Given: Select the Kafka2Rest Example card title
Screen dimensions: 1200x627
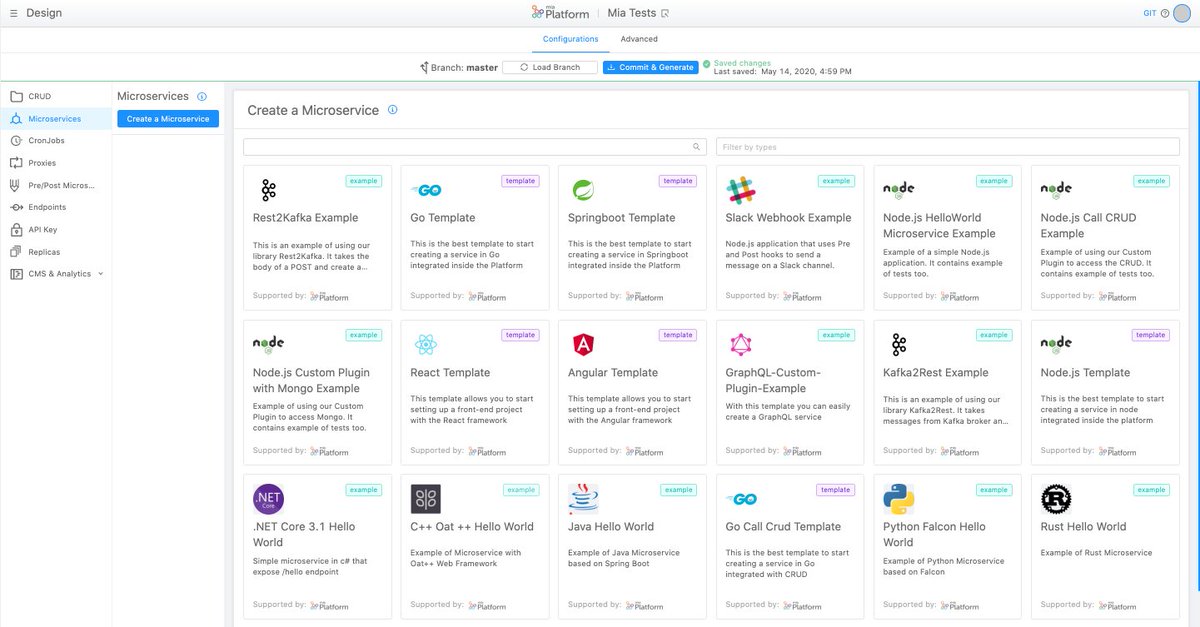Looking at the screenshot, I should pyautogui.click(x=935, y=372).
